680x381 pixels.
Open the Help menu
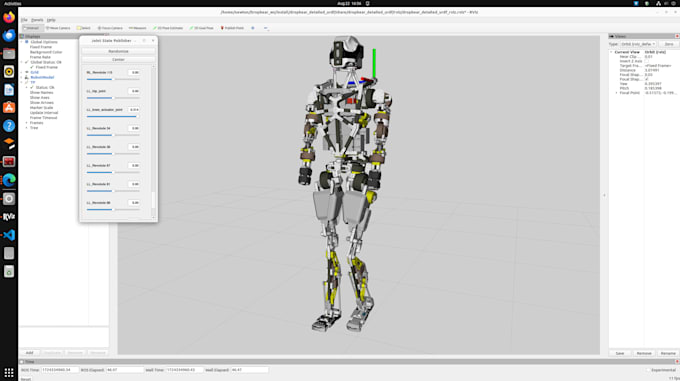coord(51,20)
